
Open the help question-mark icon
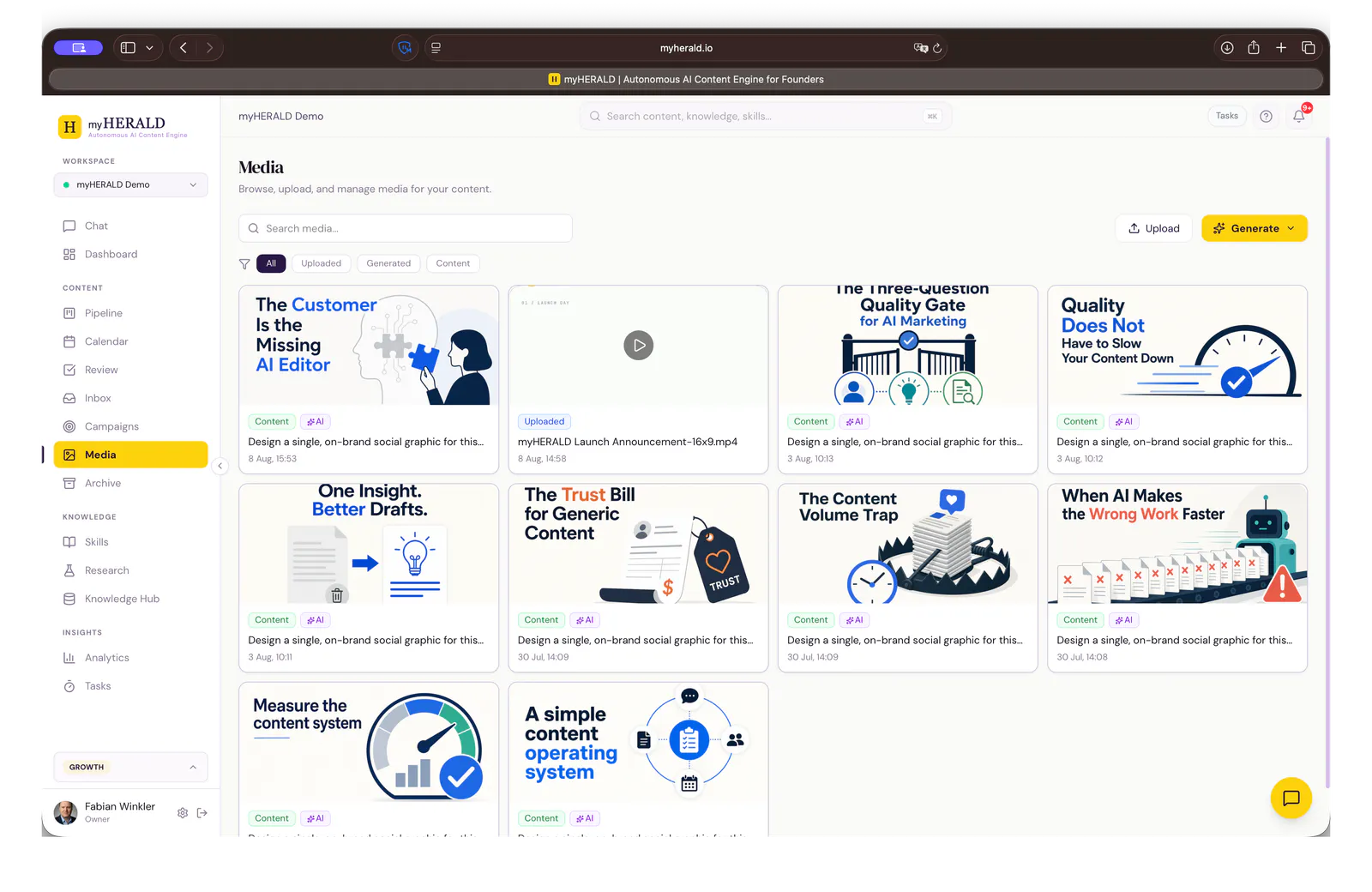[x=1266, y=116]
